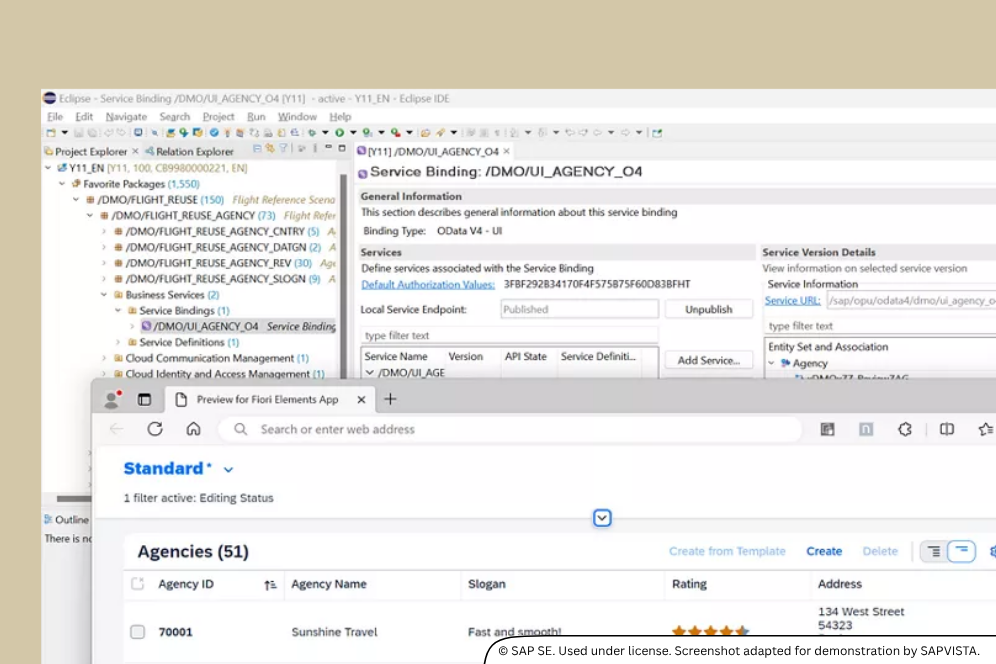Click the Create button in Agencies table
This screenshot has width=996, height=664.
click(x=824, y=552)
